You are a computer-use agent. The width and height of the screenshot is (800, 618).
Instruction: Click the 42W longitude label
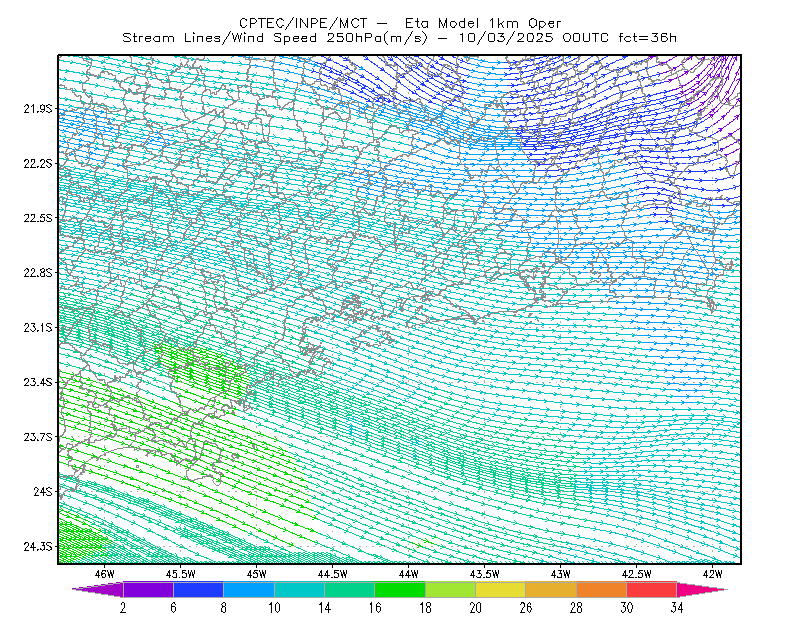pos(712,574)
